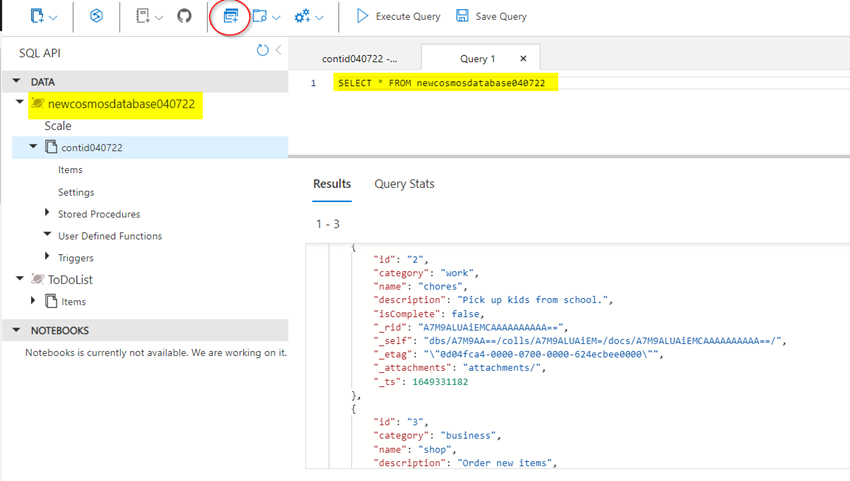Click the "Notebooks is currently not available" message

point(156,352)
